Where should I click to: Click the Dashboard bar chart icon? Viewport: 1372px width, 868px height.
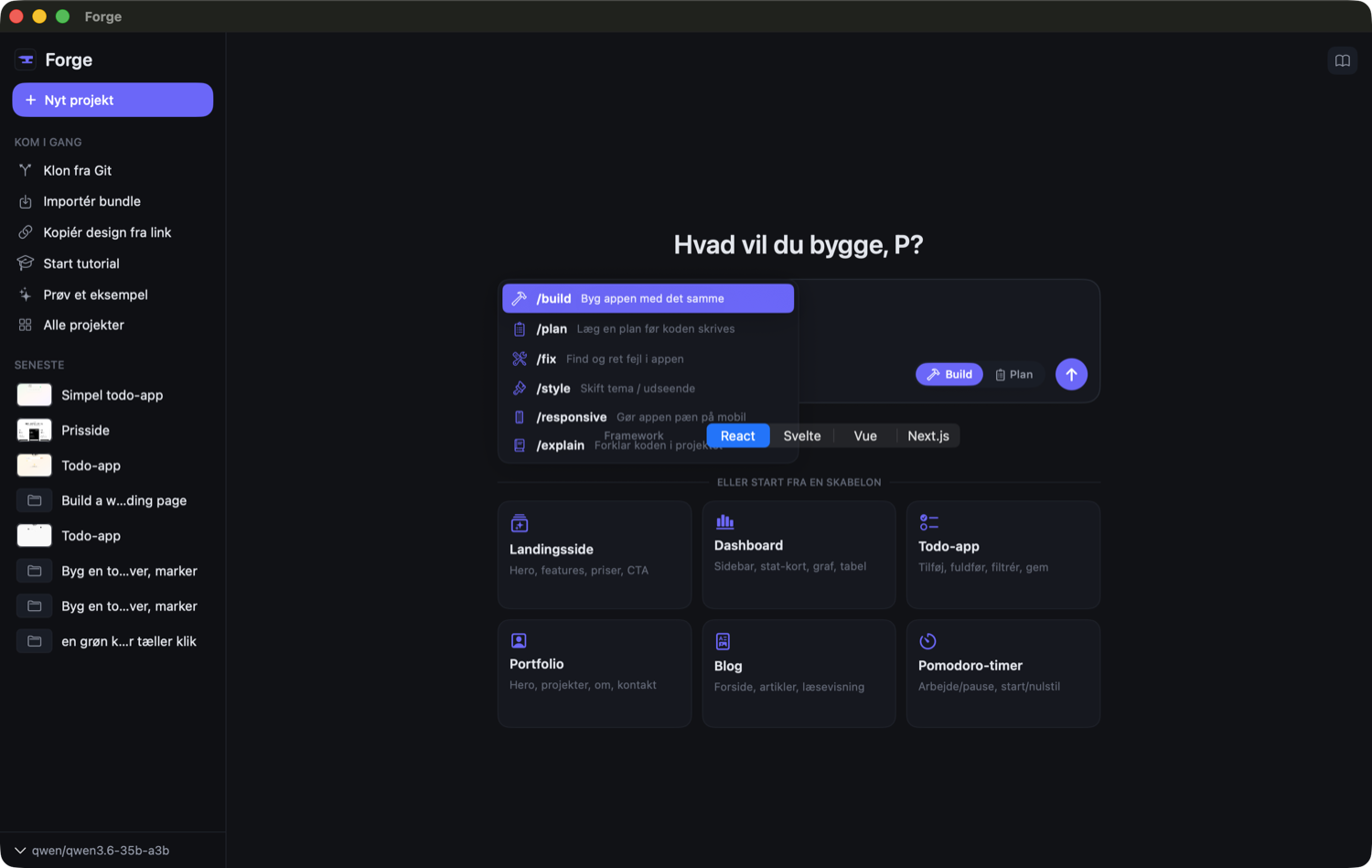[724, 521]
